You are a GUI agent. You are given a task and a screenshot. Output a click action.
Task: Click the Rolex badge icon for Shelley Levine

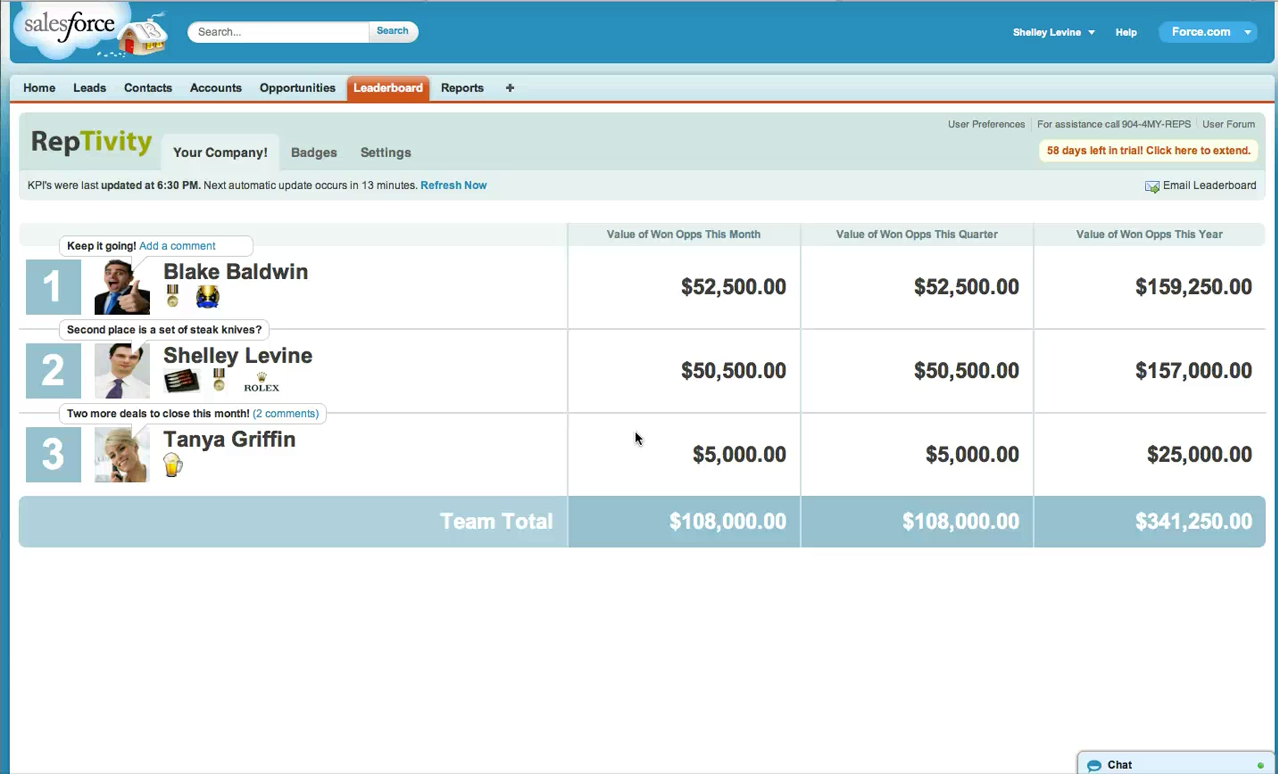pos(261,383)
